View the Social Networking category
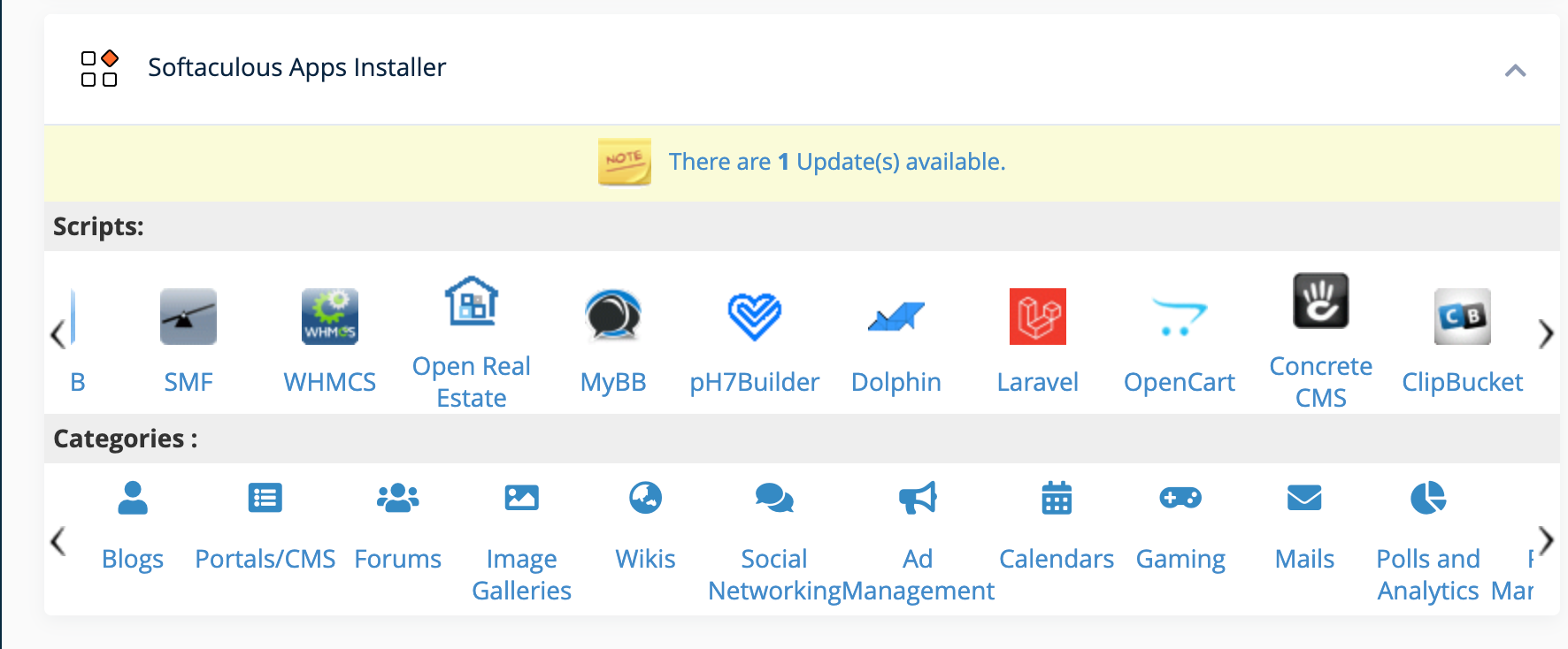 (773, 500)
